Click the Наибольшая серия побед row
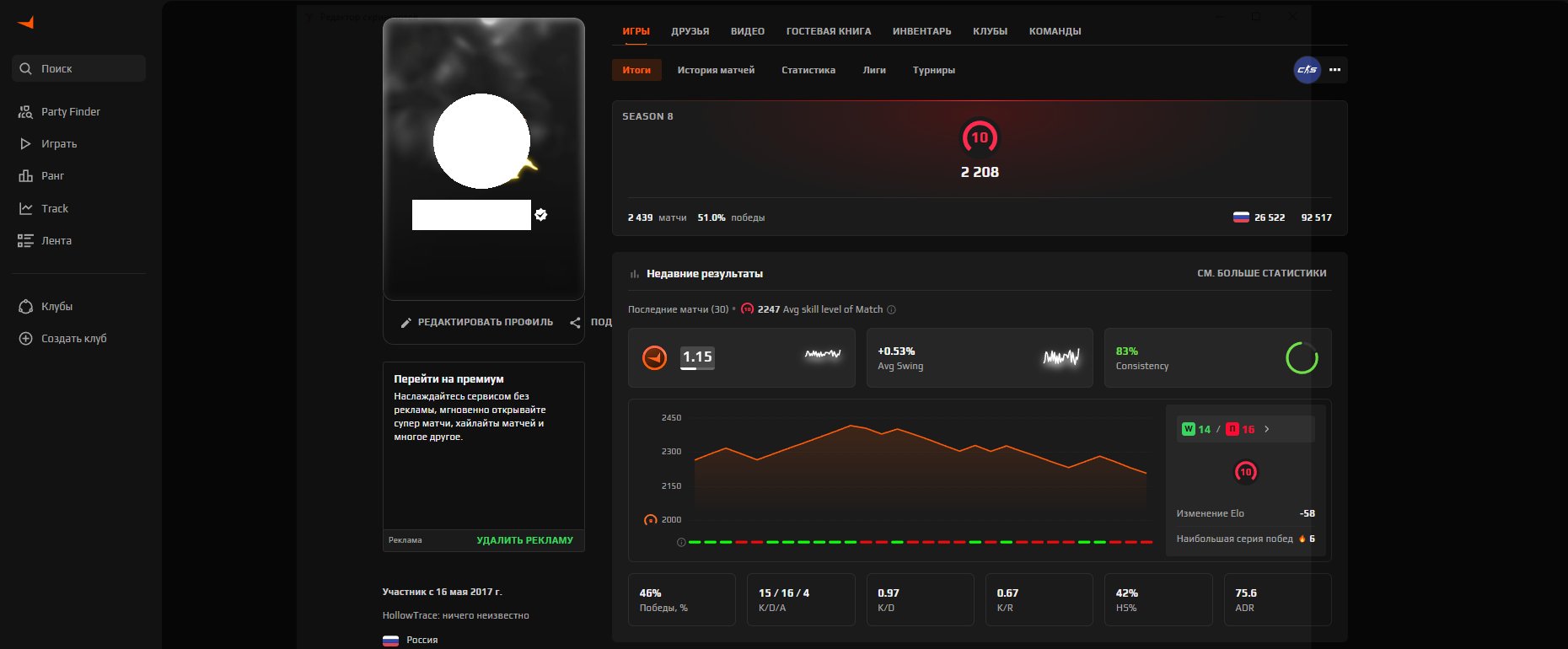The height and width of the screenshot is (649, 1568). pos(1245,539)
